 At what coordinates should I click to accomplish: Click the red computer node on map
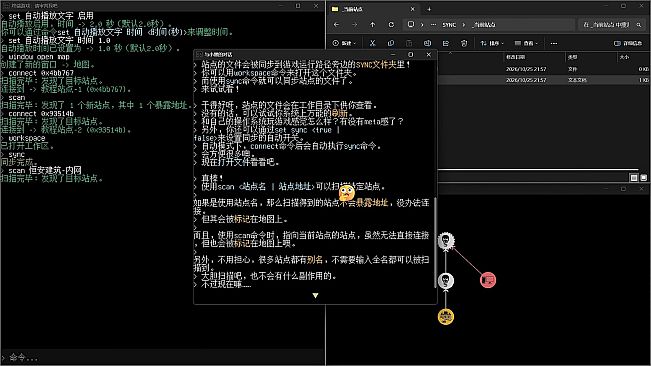pyautogui.click(x=488, y=280)
